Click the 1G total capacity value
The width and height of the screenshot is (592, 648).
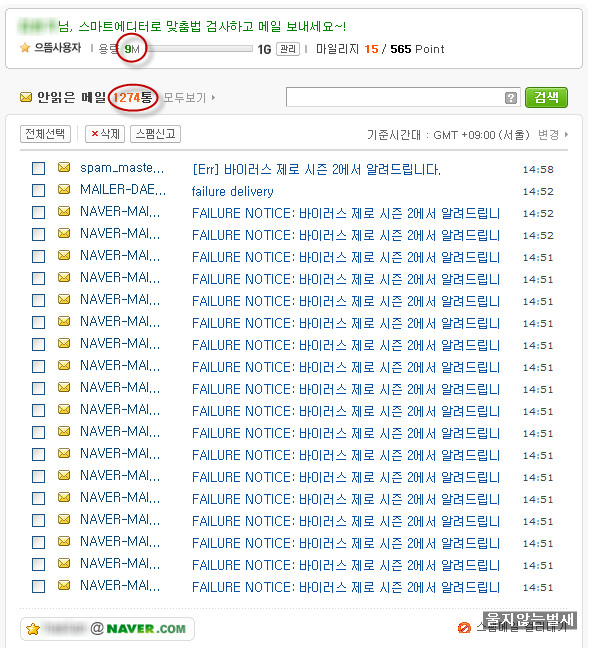[264, 50]
